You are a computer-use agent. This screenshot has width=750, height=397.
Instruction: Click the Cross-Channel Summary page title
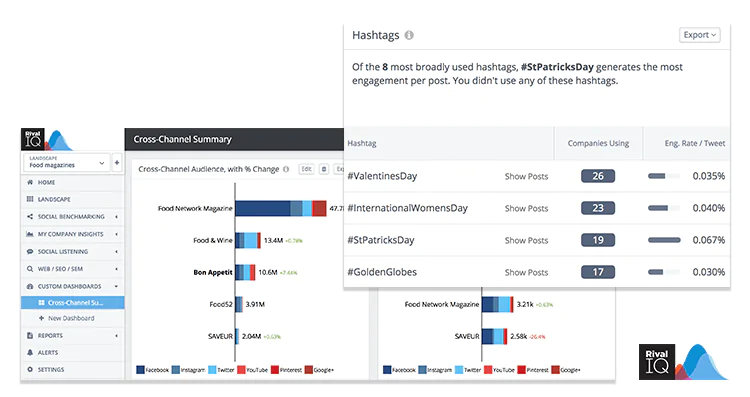[x=182, y=139]
